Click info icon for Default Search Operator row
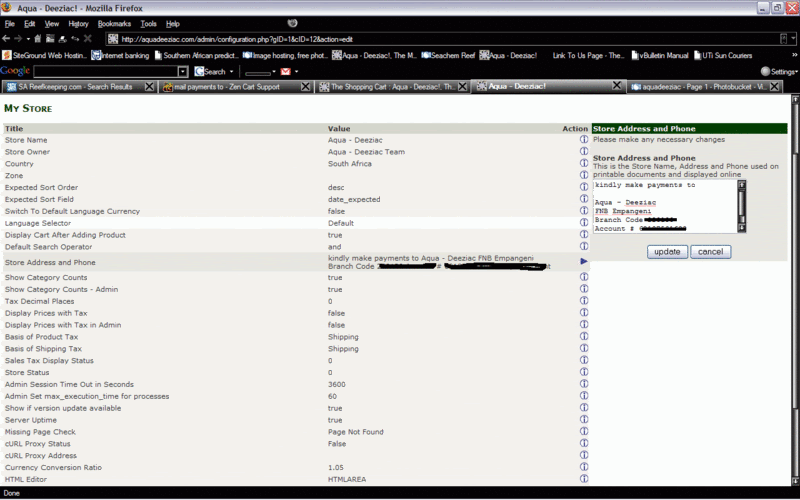This screenshot has height=500, width=800. pyautogui.click(x=584, y=246)
